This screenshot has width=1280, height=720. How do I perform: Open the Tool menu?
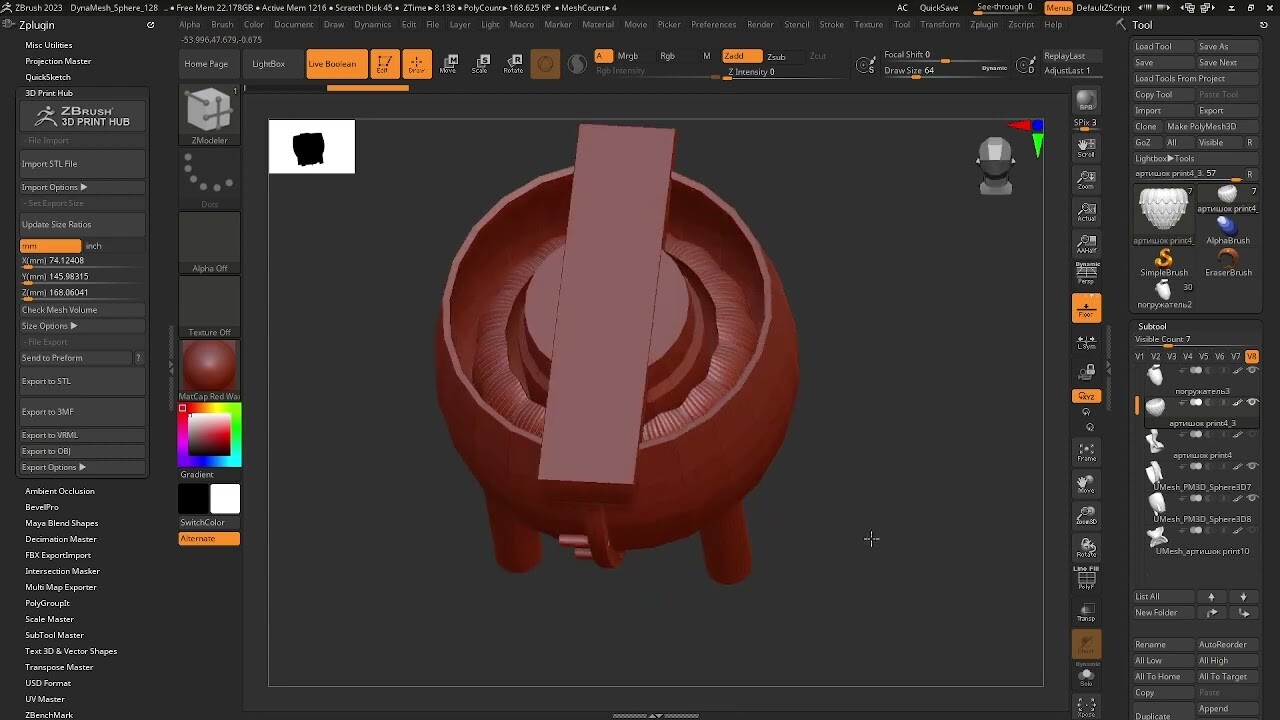click(x=902, y=24)
